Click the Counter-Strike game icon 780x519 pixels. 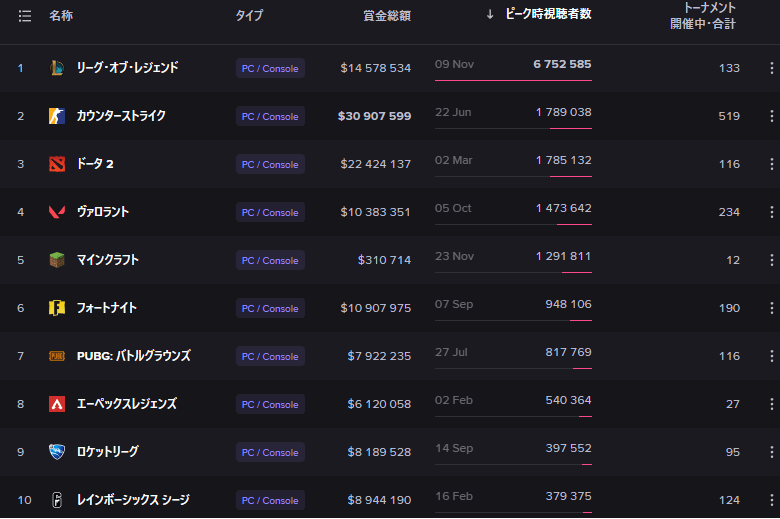coord(57,116)
